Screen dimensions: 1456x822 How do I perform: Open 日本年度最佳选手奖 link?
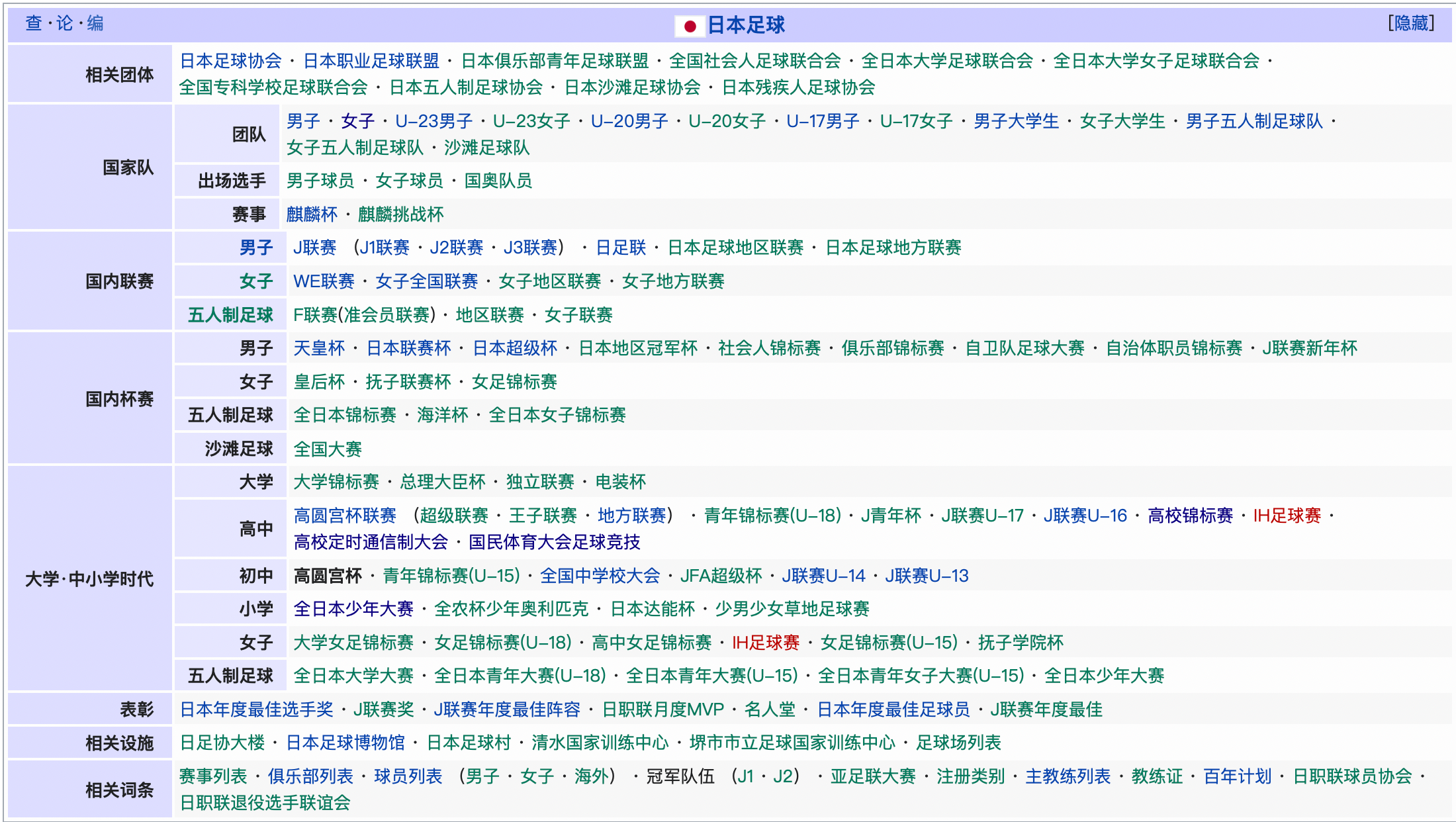pyautogui.click(x=256, y=709)
